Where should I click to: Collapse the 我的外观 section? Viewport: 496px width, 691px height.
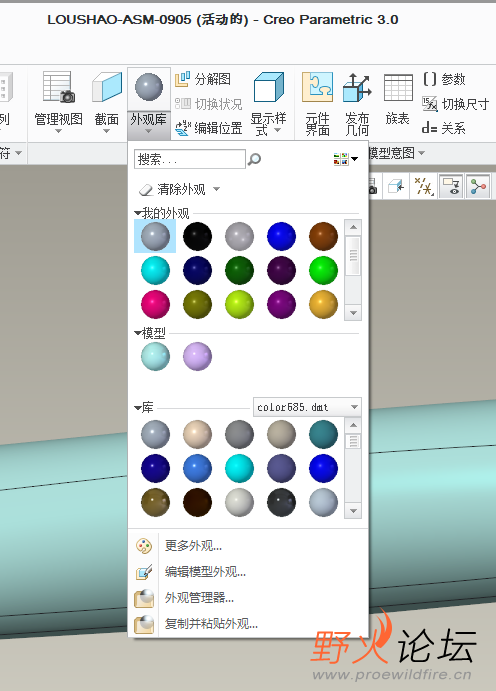(138, 214)
